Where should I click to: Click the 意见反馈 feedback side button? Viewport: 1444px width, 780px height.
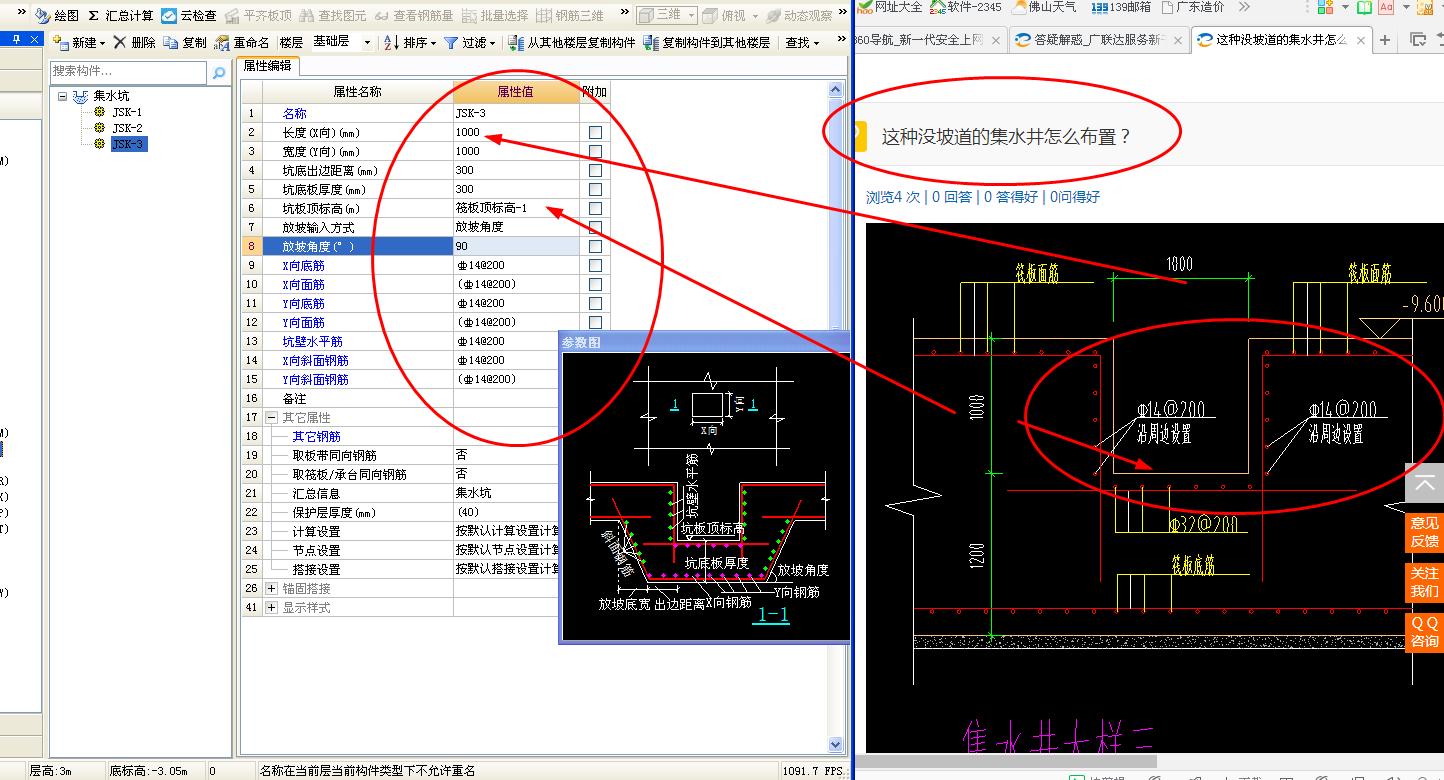tap(1425, 532)
